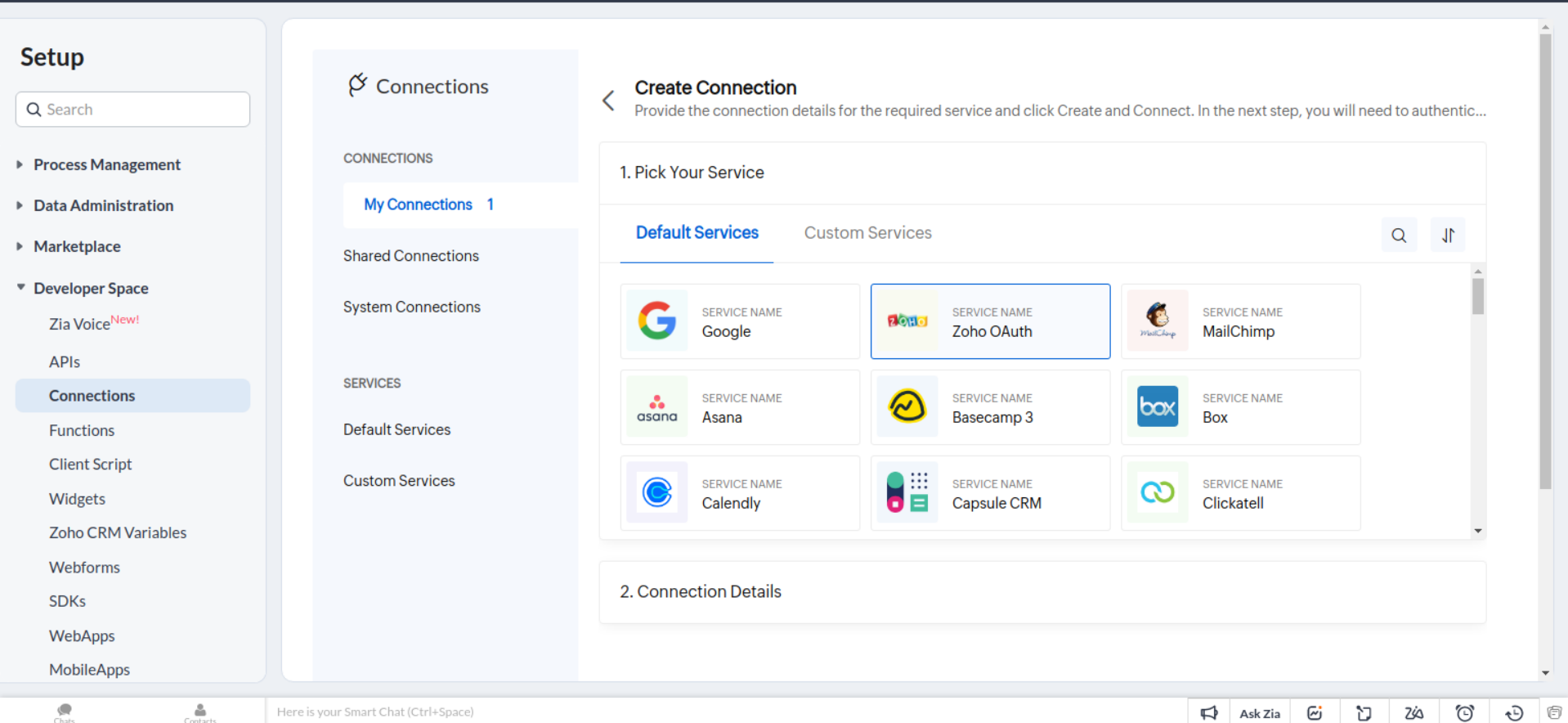Open Functions in sidebar
The height and width of the screenshot is (723, 1568).
(x=82, y=430)
